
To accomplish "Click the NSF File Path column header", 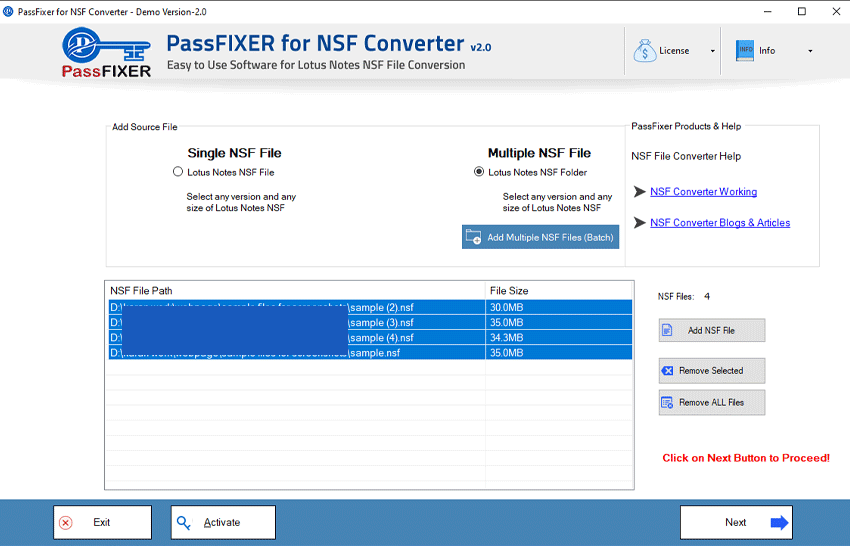I will [x=295, y=291].
